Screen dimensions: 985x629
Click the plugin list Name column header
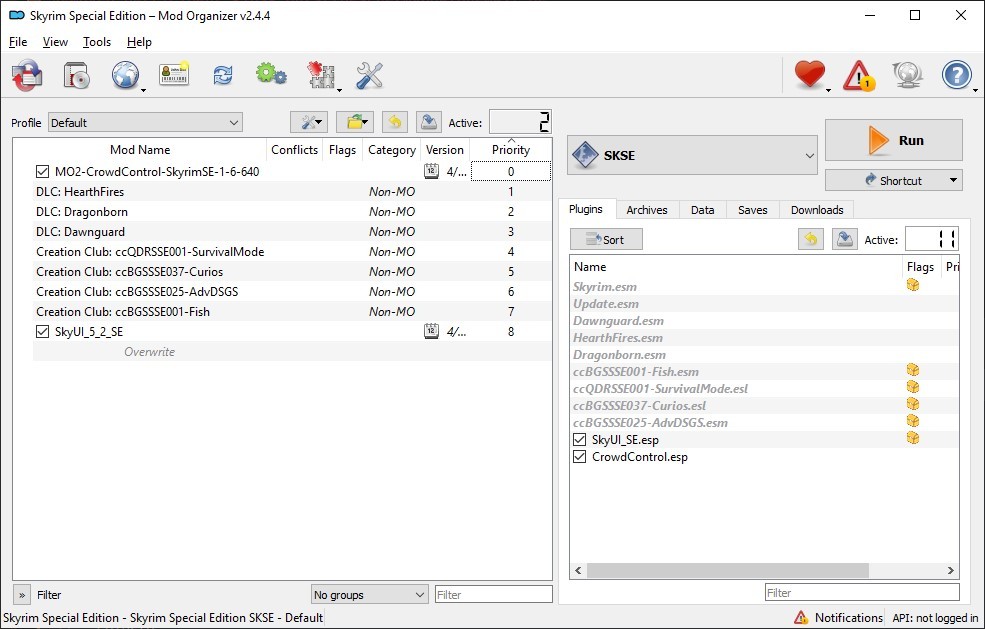736,266
